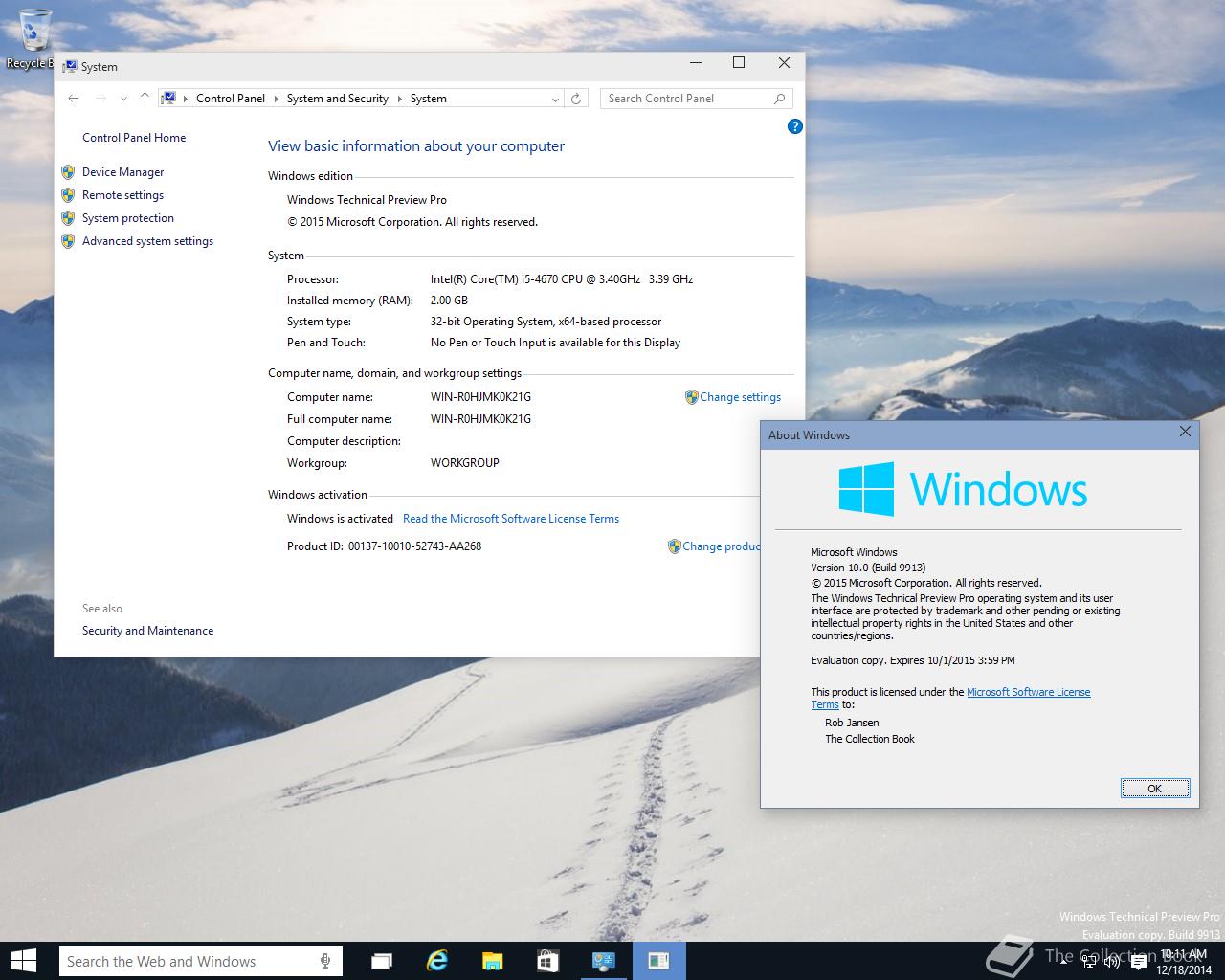Click the volume speaker tray icon
The image size is (1225, 980).
1112,962
